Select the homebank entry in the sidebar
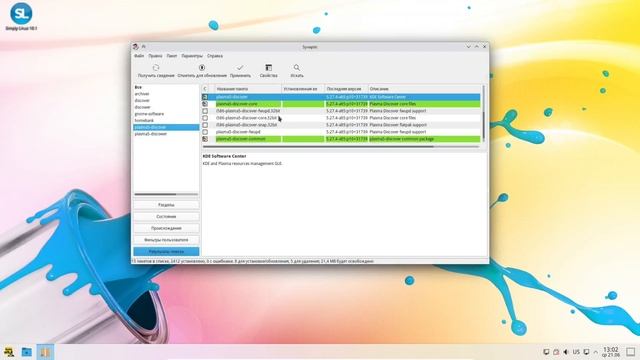640x360 pixels. (144, 120)
